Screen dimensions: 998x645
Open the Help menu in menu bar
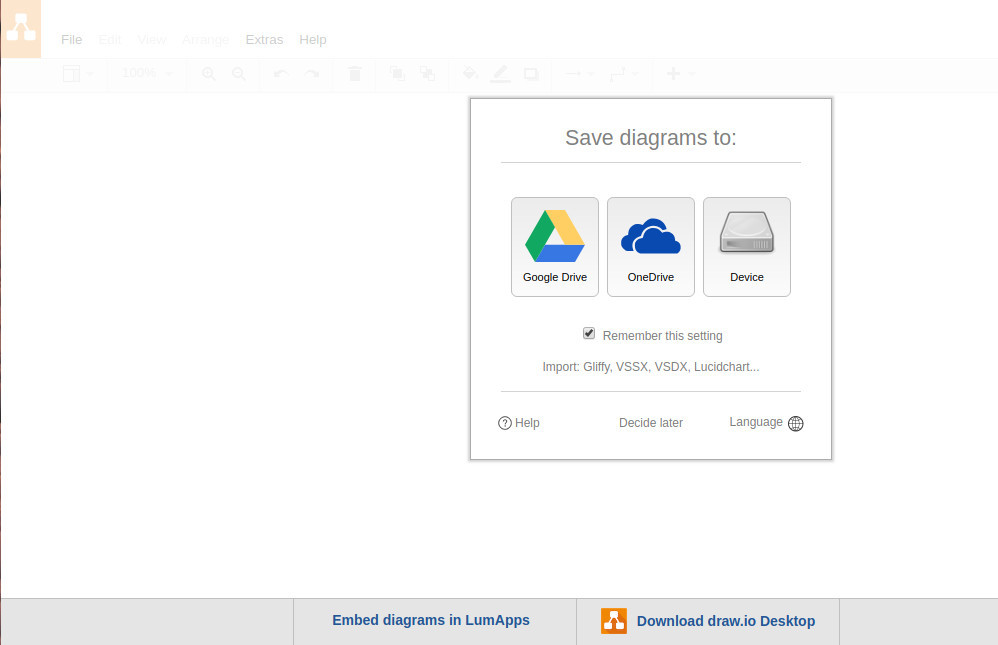tap(313, 40)
